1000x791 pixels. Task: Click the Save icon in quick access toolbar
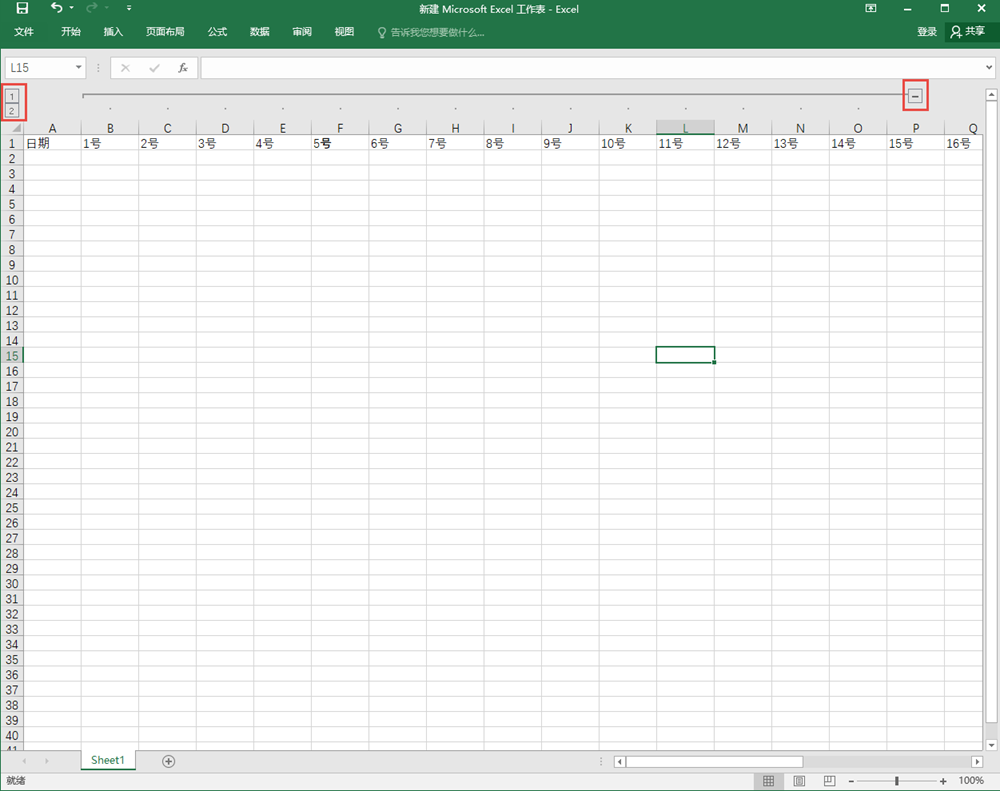[x=22, y=9]
